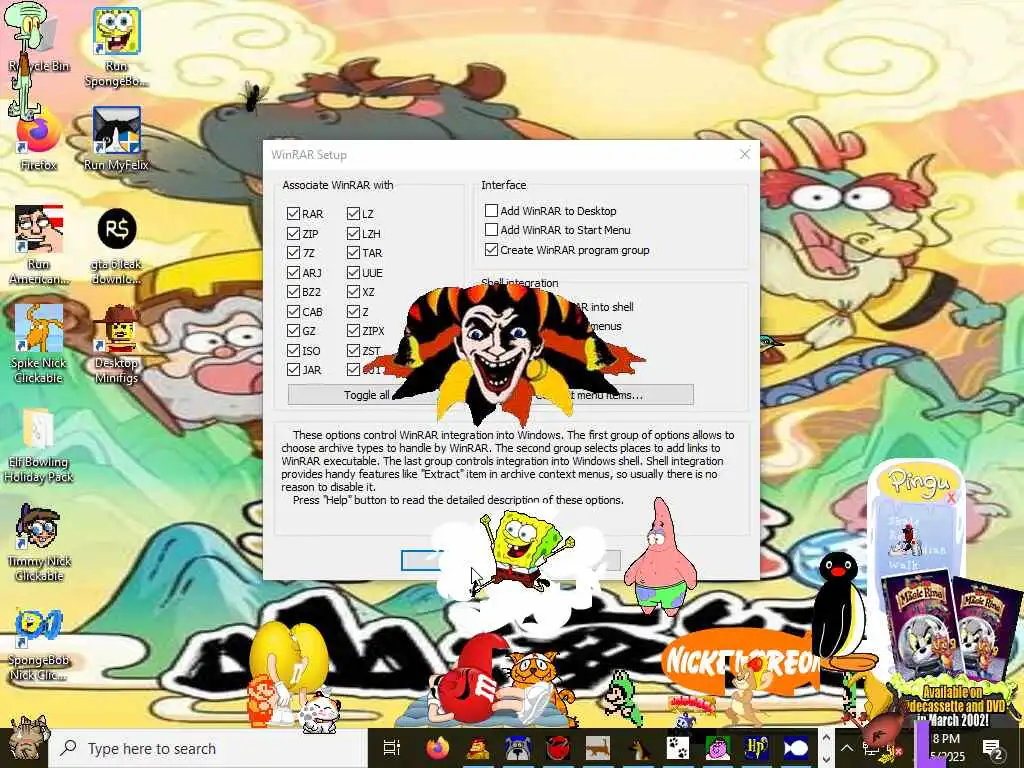1024x768 pixels.
Task: Toggle the LZ checkbox
Action: 353,214
